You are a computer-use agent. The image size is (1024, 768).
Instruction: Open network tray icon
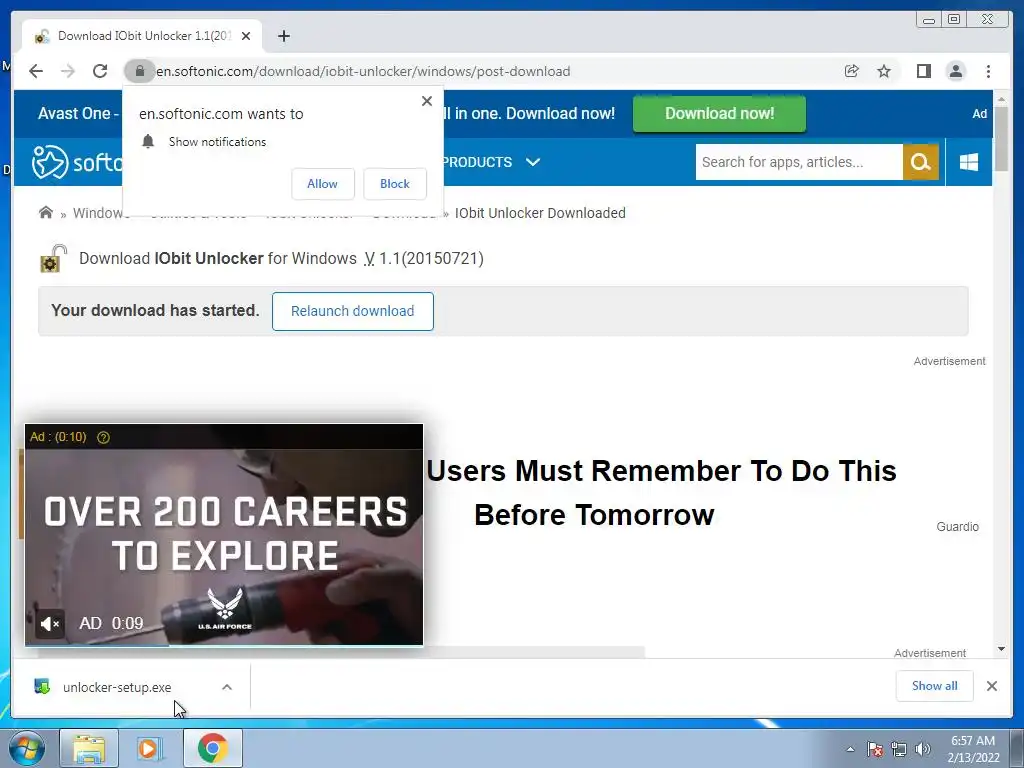pyautogui.click(x=899, y=749)
